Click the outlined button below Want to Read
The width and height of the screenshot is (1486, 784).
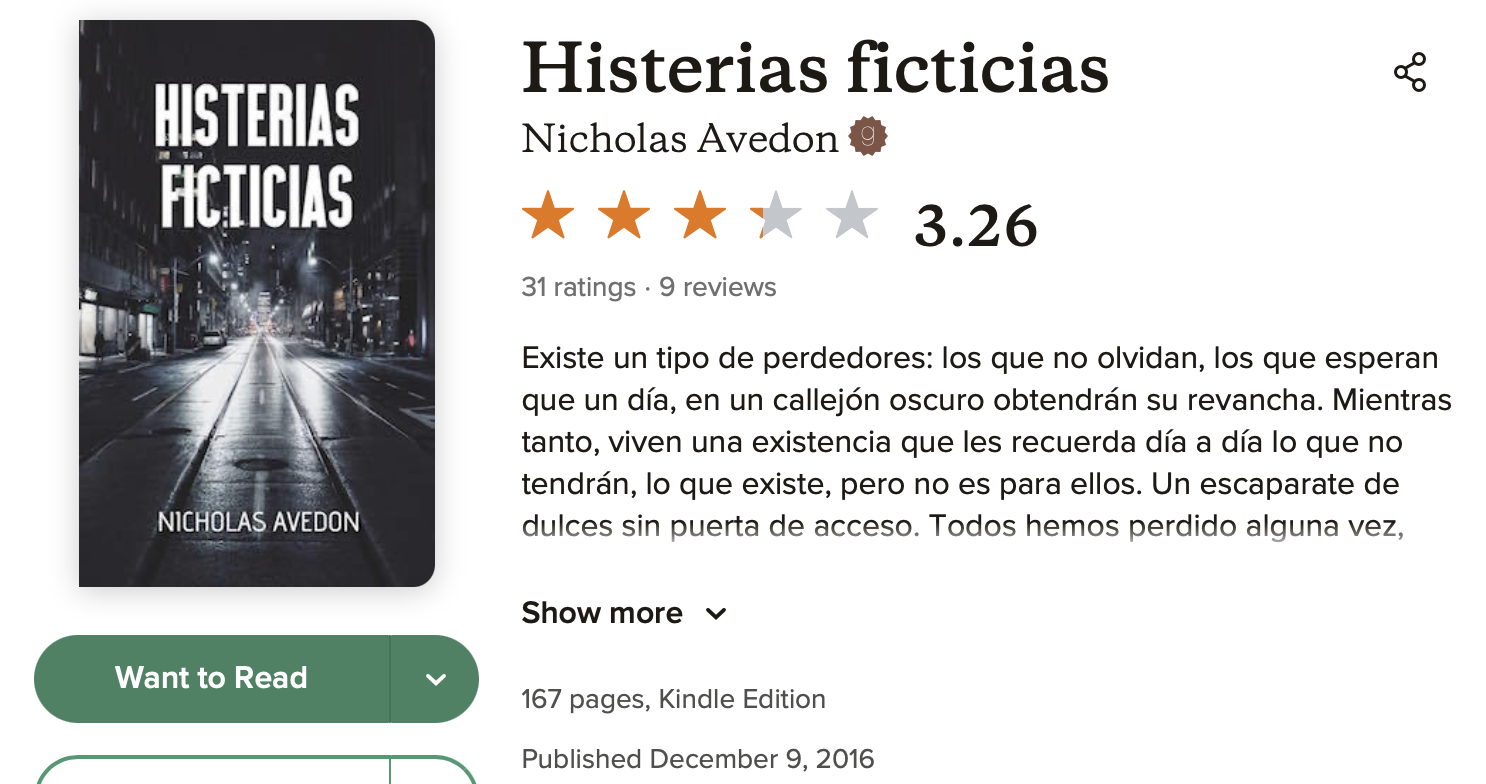[256, 770]
